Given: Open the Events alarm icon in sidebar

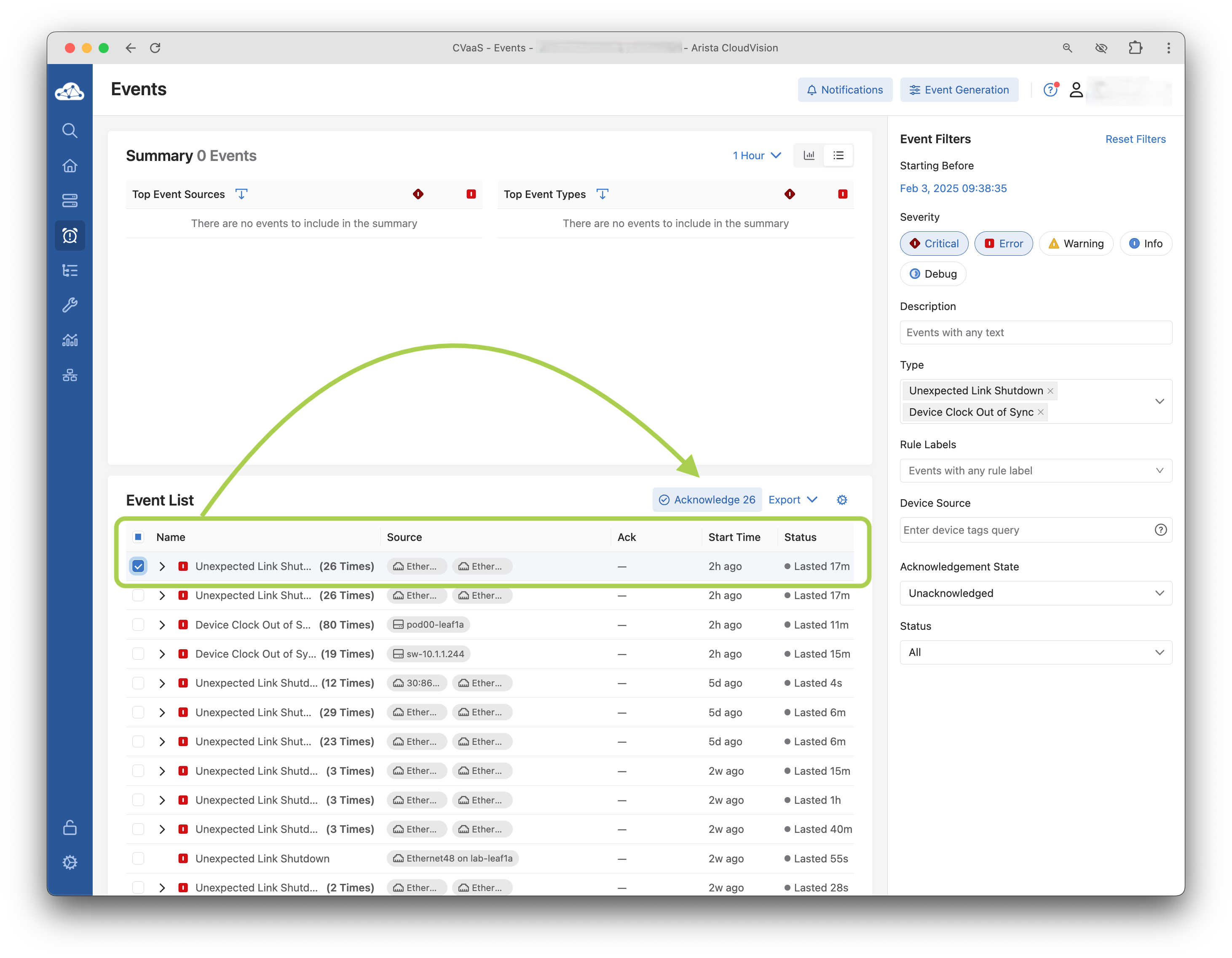Looking at the screenshot, I should pos(70,235).
